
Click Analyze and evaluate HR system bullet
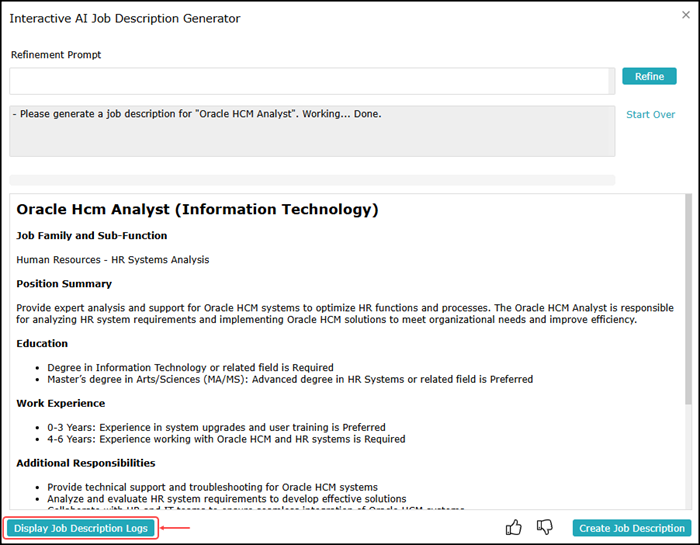[227, 499]
